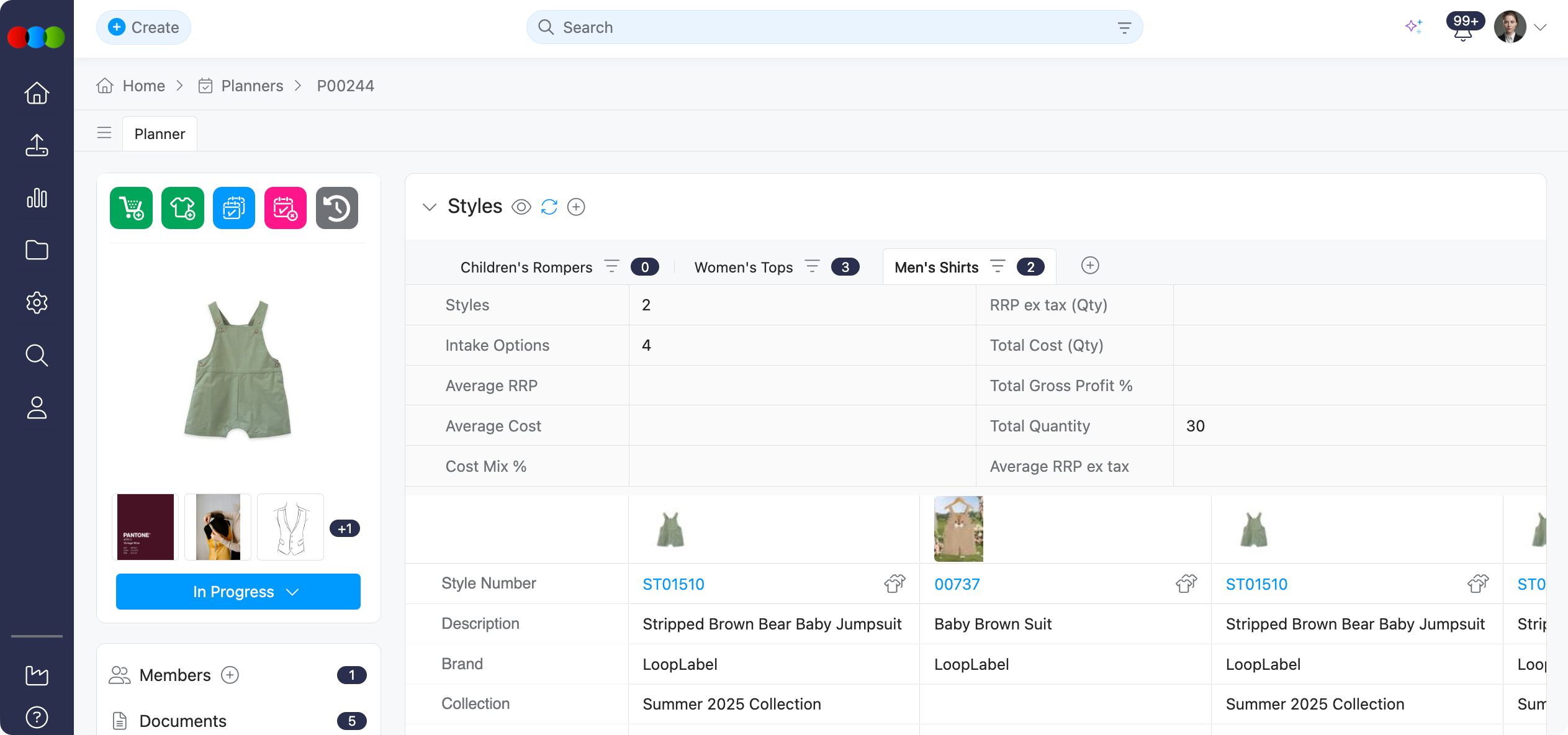Open the In Progress status dropdown
Viewport: 1568px width, 735px height.
point(238,592)
